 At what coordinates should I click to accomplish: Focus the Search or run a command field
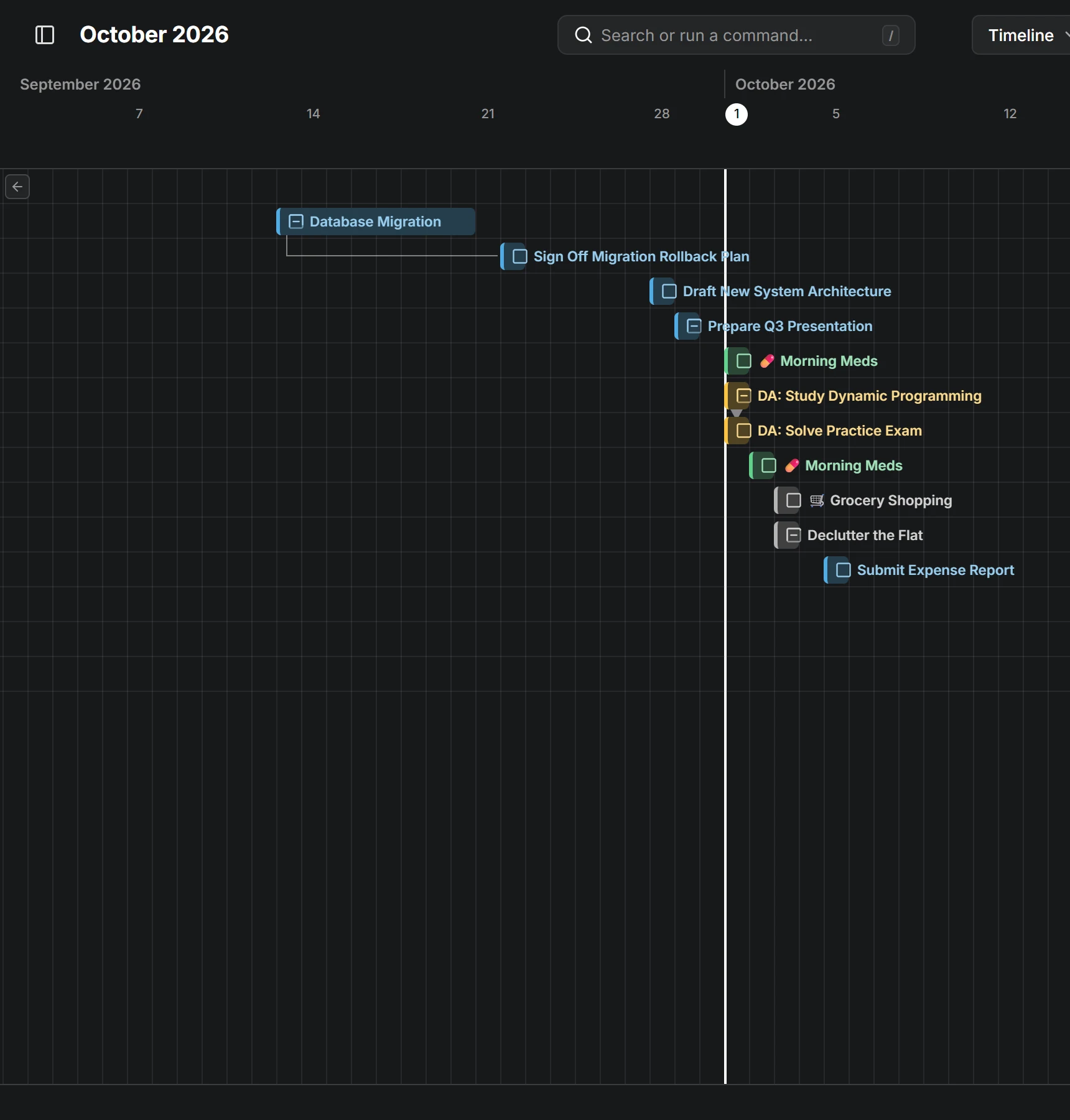coord(736,35)
